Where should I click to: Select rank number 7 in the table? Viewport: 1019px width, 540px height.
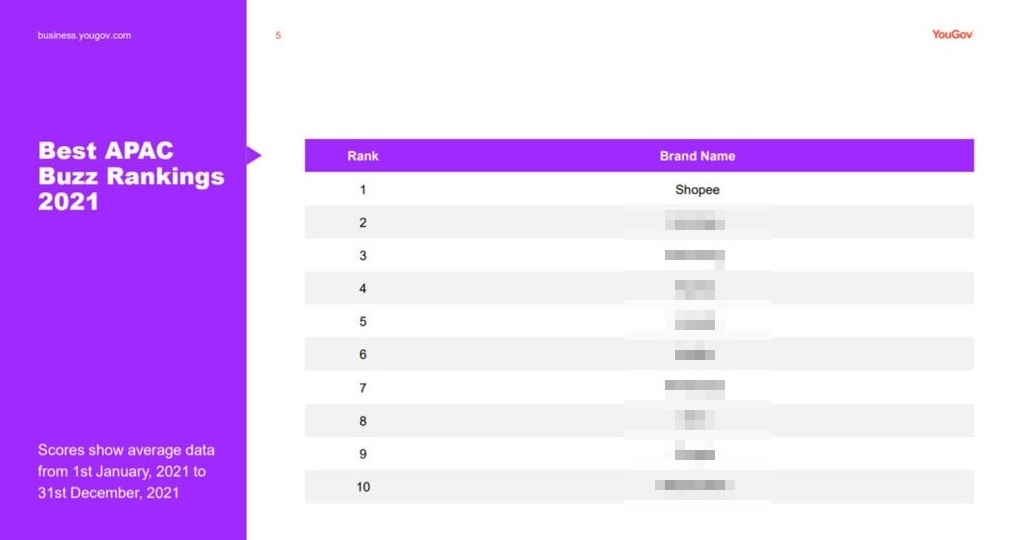click(363, 388)
